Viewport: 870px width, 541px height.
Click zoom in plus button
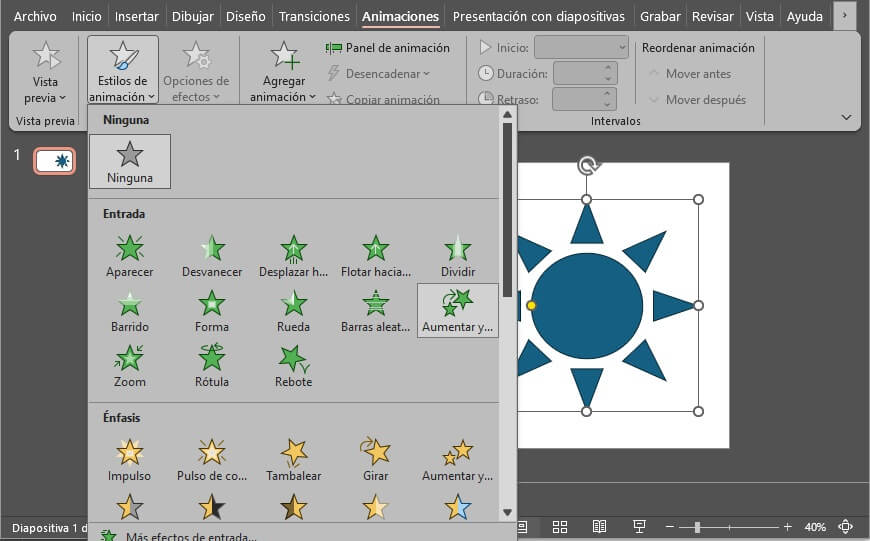coord(787,527)
